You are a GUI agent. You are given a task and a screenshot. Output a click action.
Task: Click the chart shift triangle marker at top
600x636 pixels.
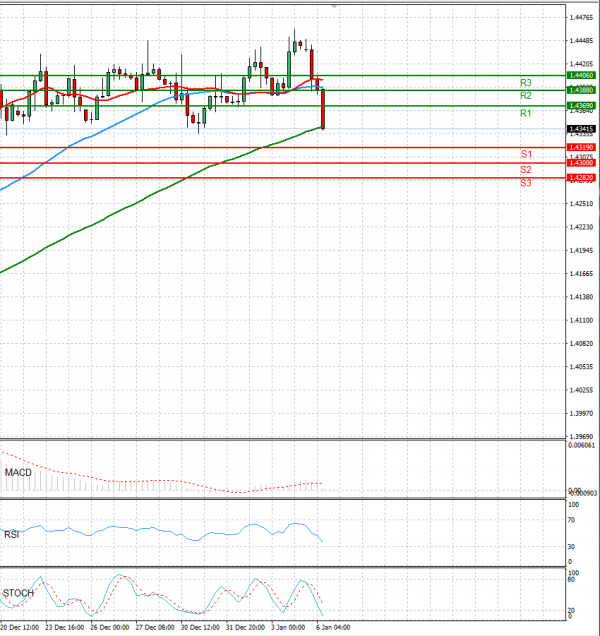[334, 6]
